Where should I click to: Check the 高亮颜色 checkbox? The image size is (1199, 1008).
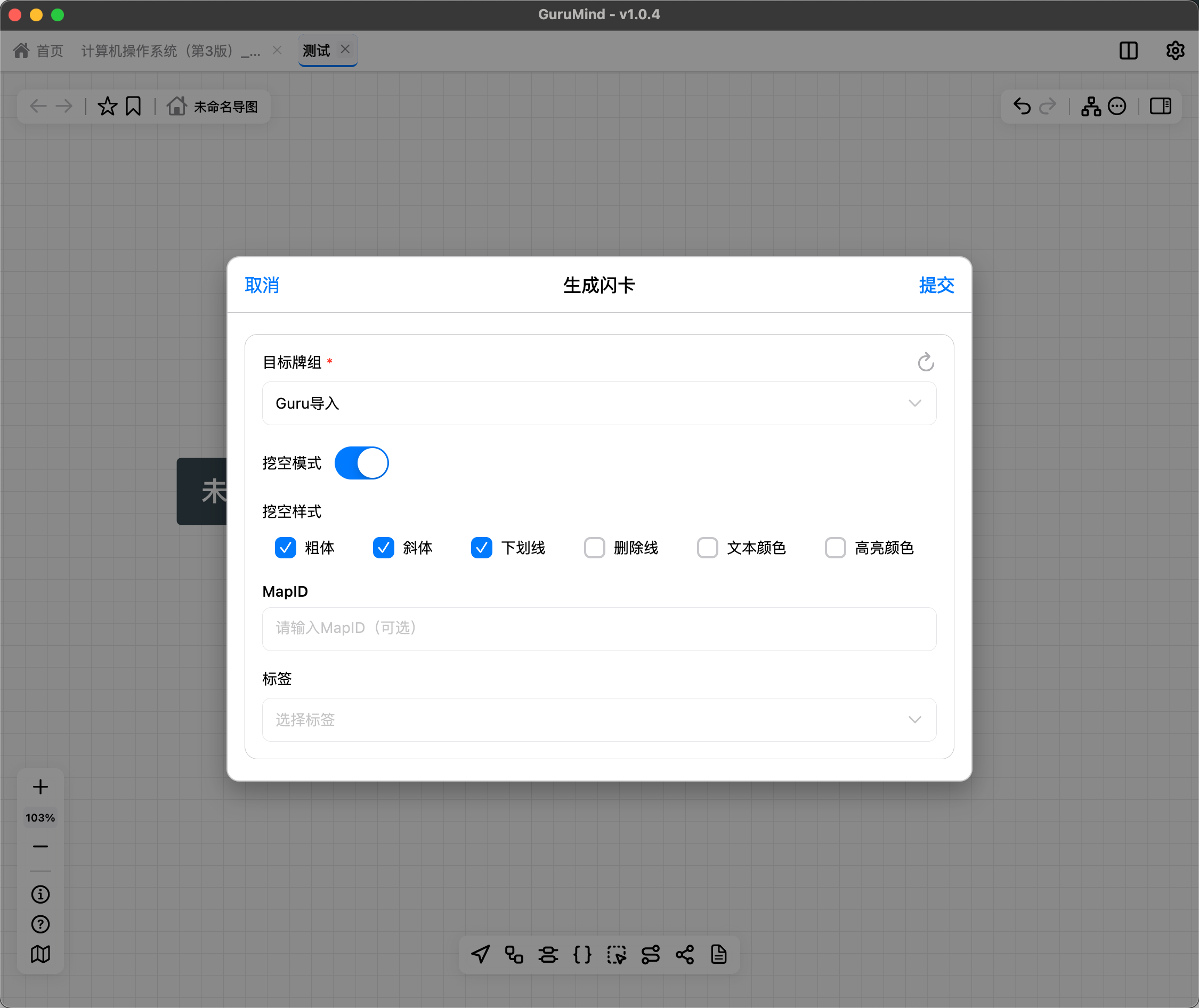click(835, 548)
